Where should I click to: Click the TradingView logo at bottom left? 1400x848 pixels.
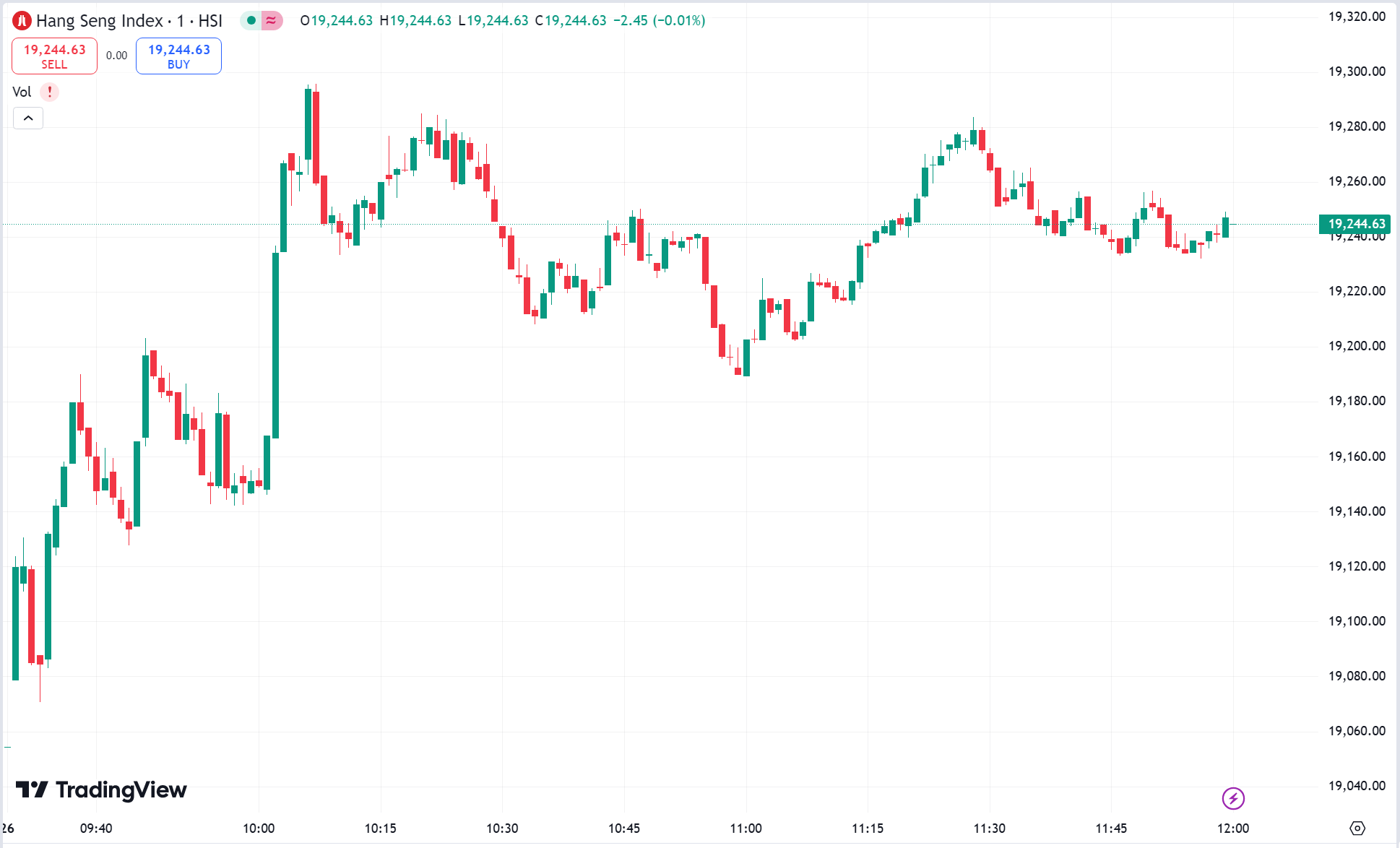(101, 790)
